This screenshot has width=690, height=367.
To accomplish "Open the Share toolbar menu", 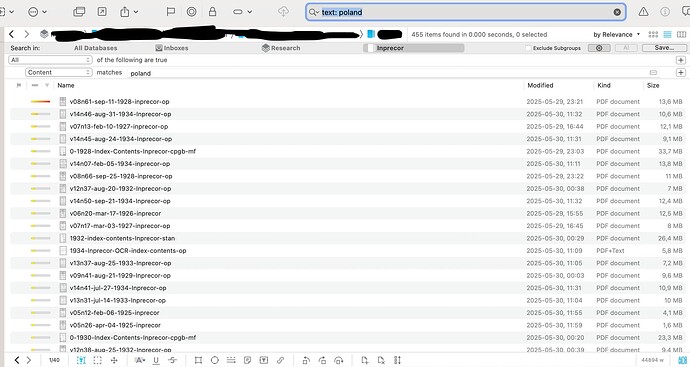I will pos(129,12).
